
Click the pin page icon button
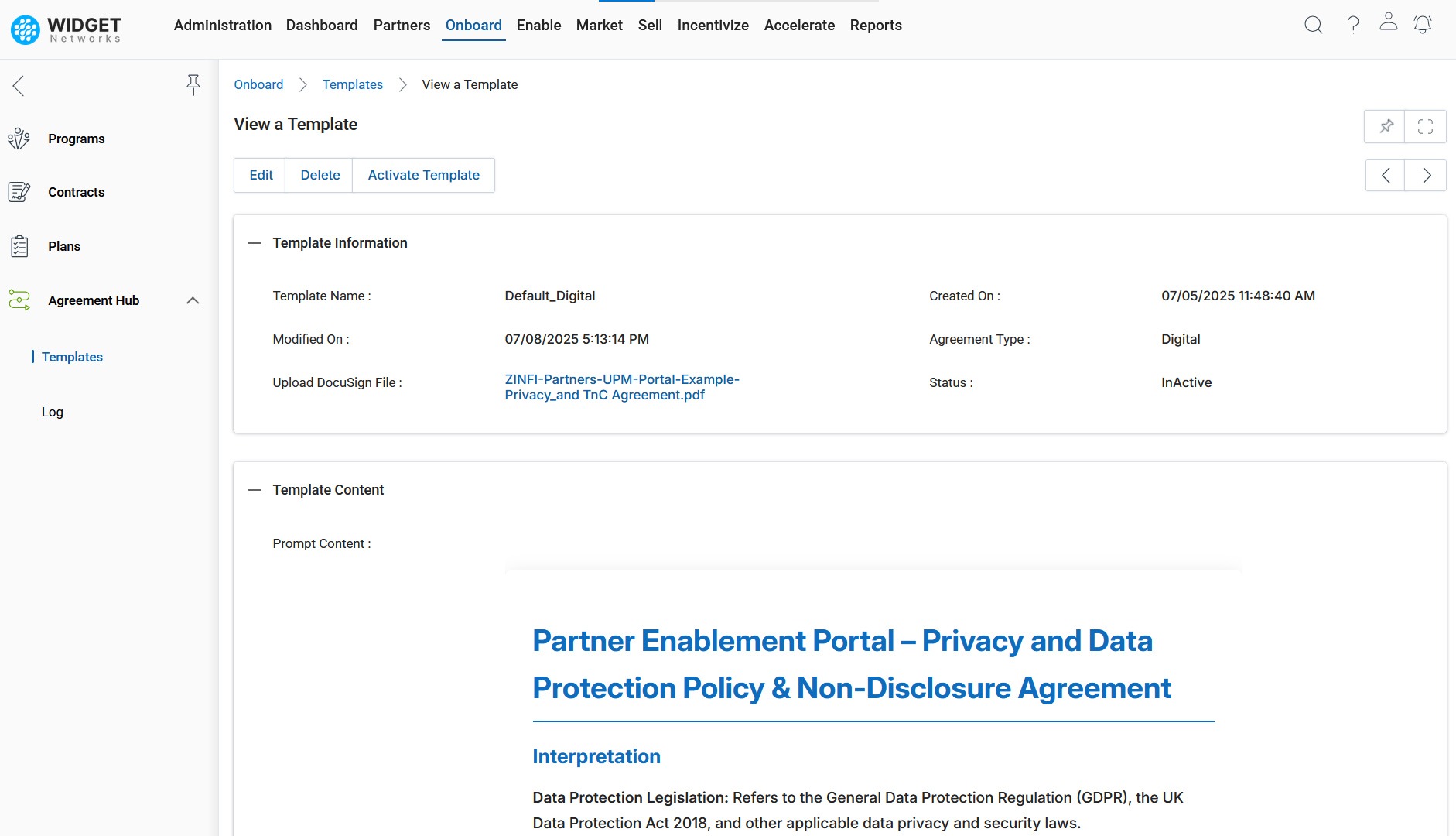click(1386, 126)
